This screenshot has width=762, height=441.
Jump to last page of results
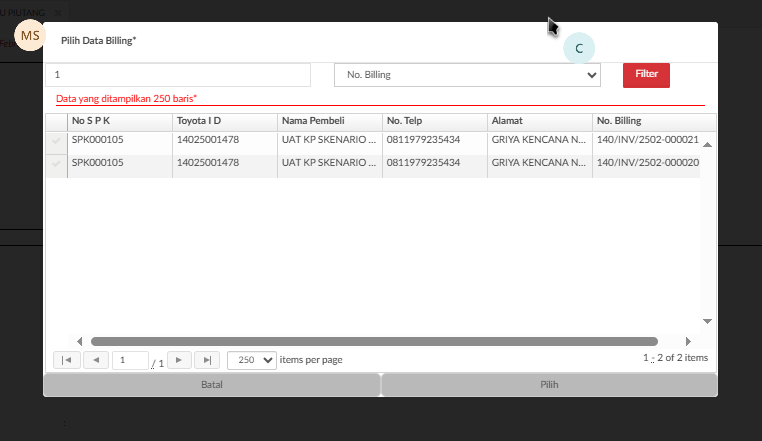(x=207, y=360)
